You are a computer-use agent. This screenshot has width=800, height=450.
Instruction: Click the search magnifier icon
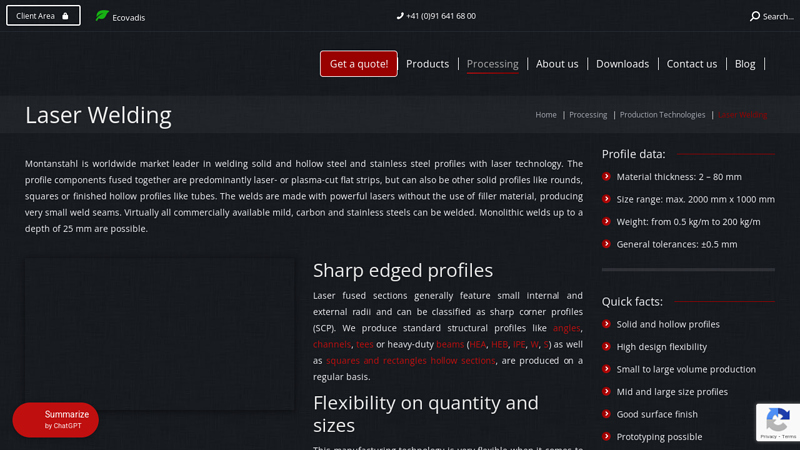tap(755, 16)
